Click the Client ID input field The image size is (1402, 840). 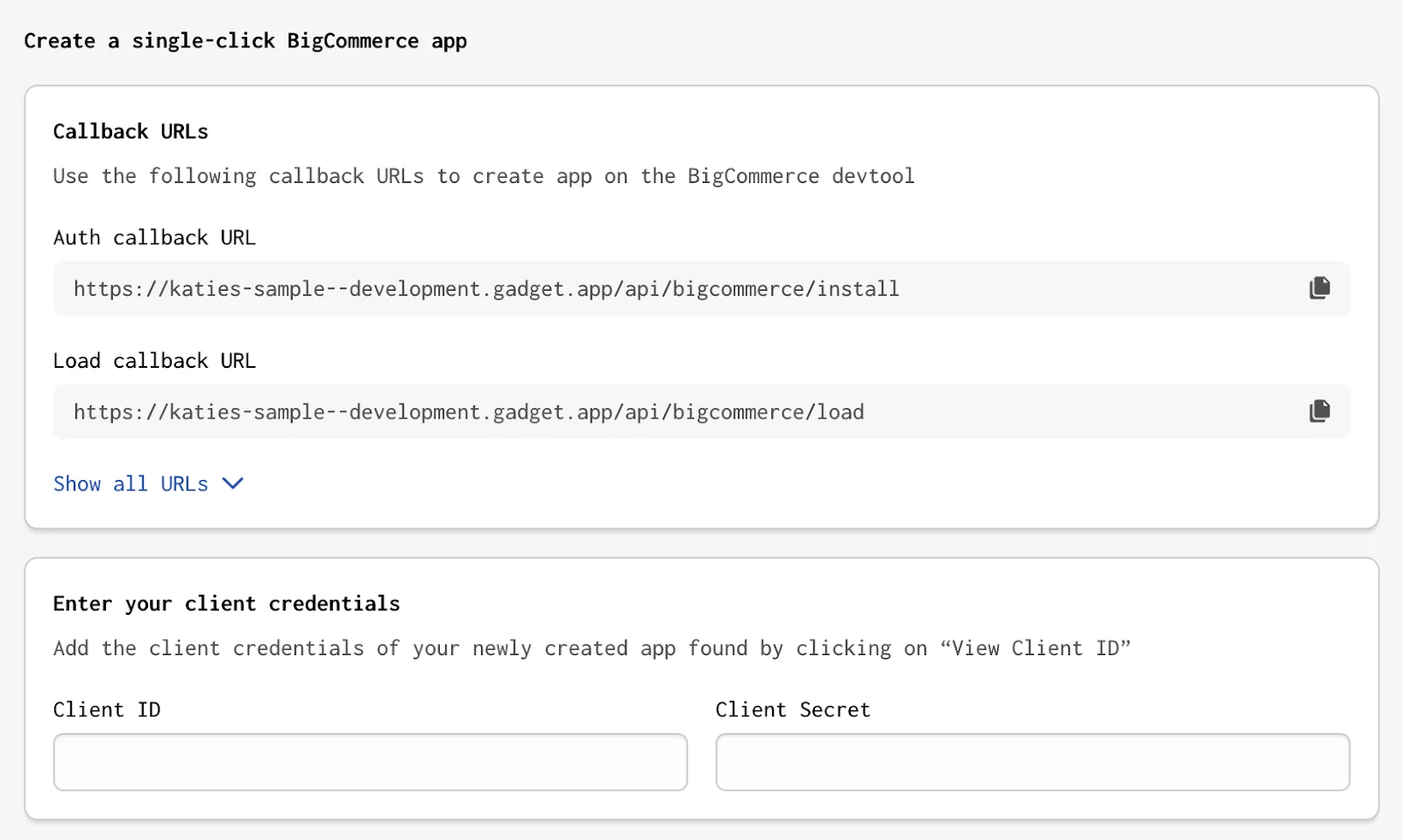tap(371, 762)
